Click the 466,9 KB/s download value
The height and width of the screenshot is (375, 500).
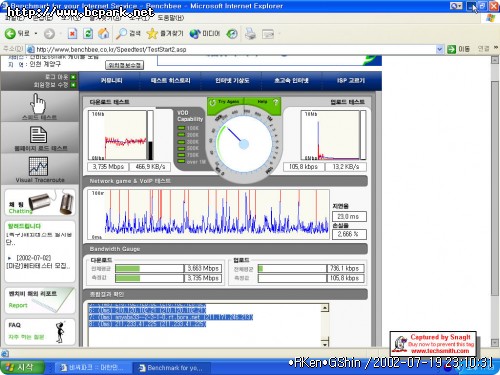[x=150, y=167]
